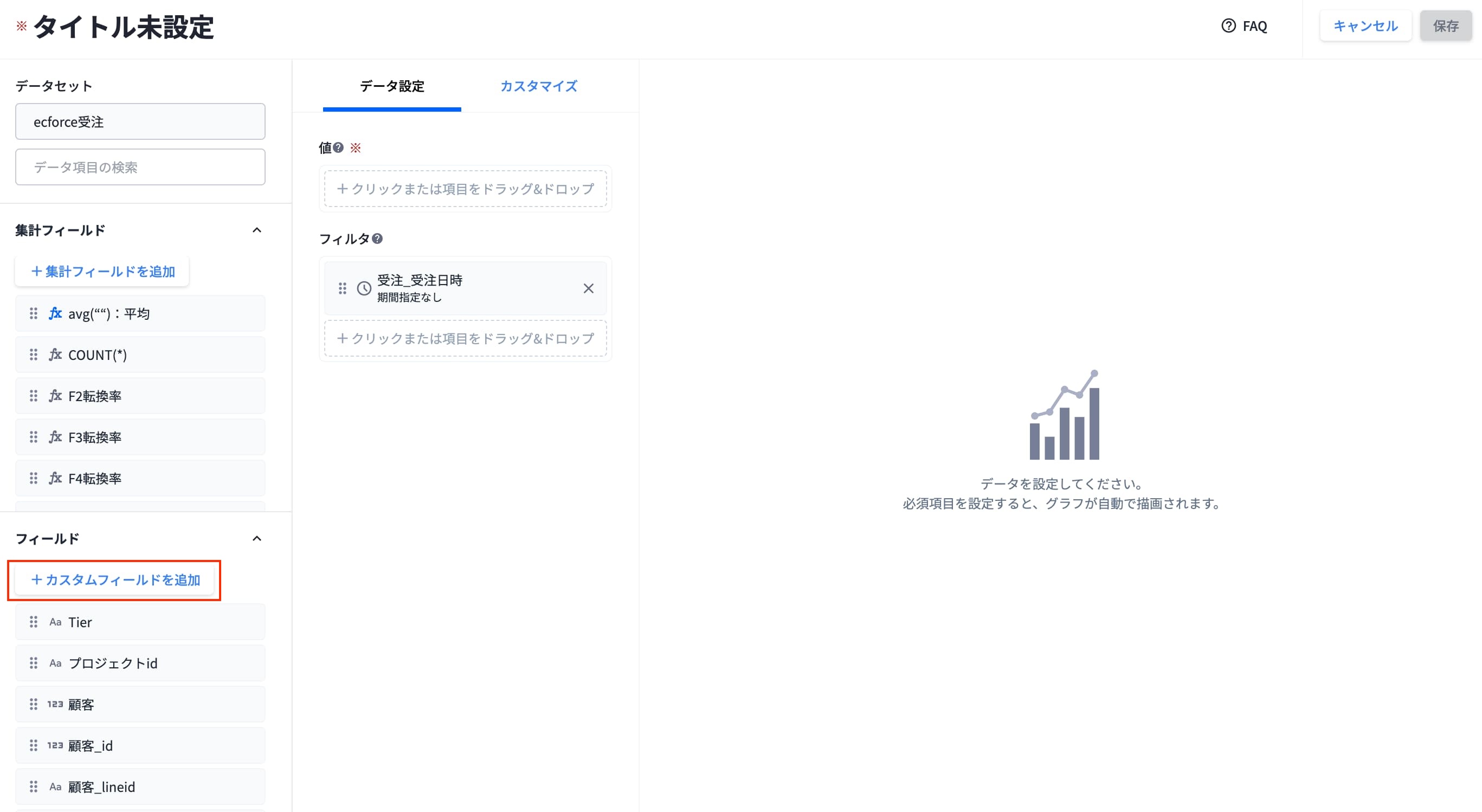Click the 123 number-type icon of 顧客
This screenshot has width=1482, height=812.
click(55, 704)
